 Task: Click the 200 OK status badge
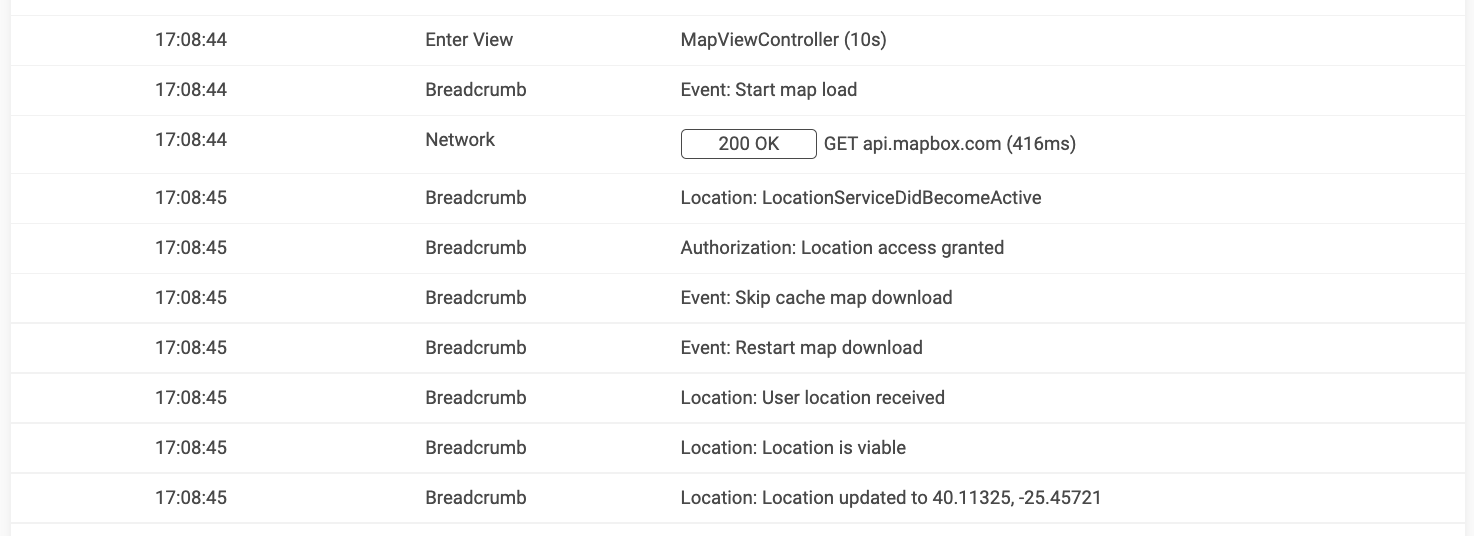point(748,144)
